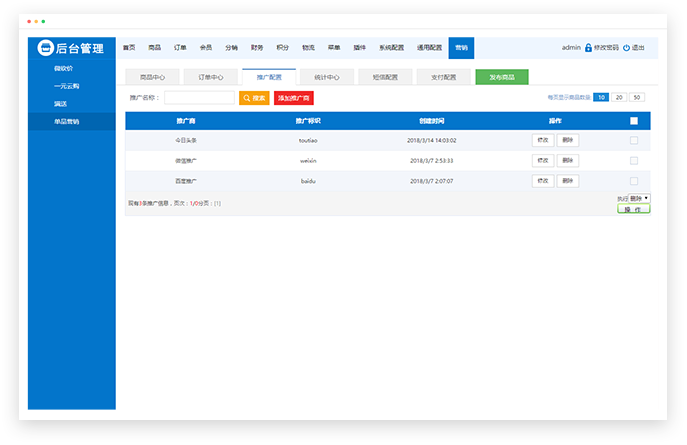
Task: Switch to the 订单中心 tab
Action: 211,77
